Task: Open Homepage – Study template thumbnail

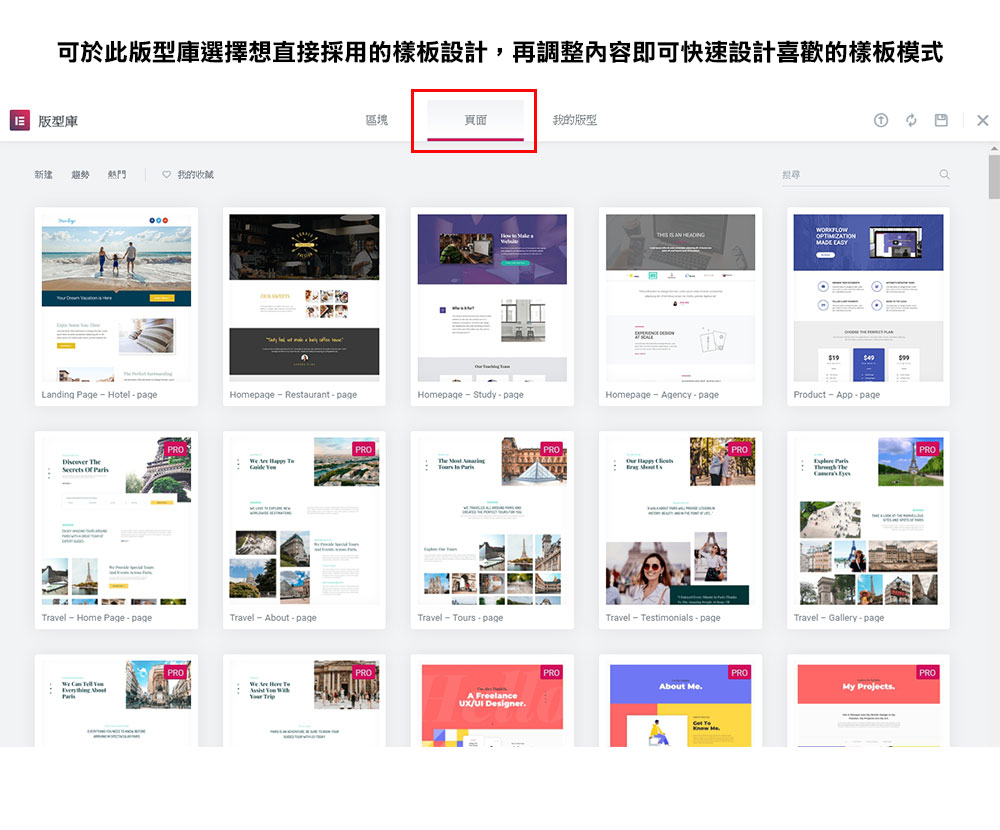Action: click(492, 298)
